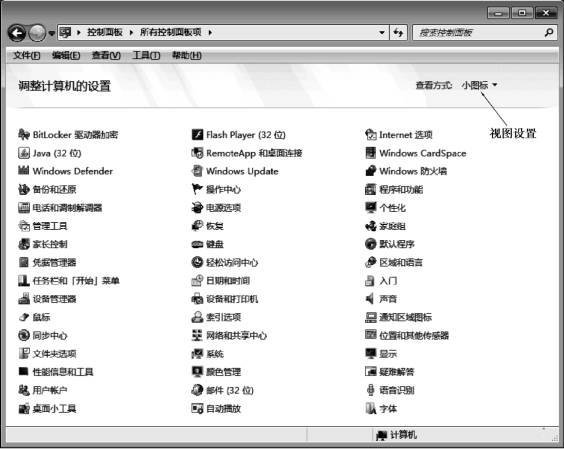Open the Java (32 位) icon

click(x=24, y=153)
